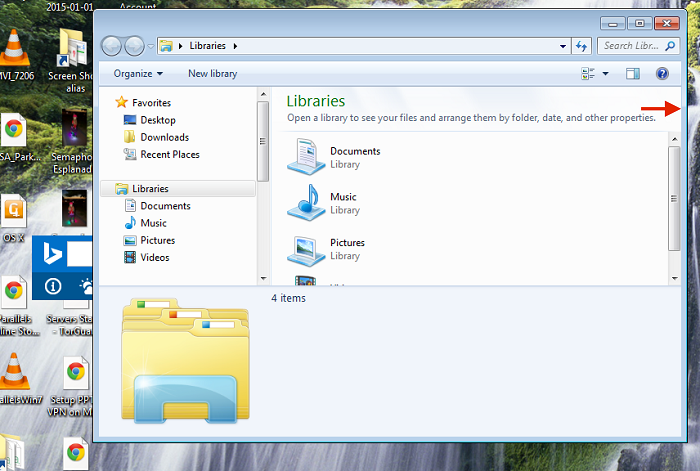Screen dimensions: 700x471
Task: Click the navigation pane scrollbar thumb
Action: (263, 142)
